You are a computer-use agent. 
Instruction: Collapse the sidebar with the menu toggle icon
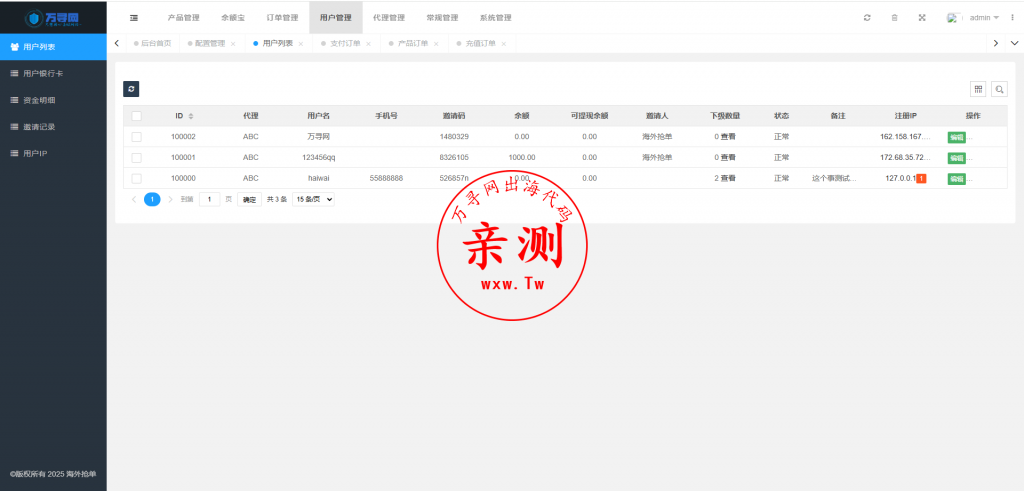coord(134,18)
